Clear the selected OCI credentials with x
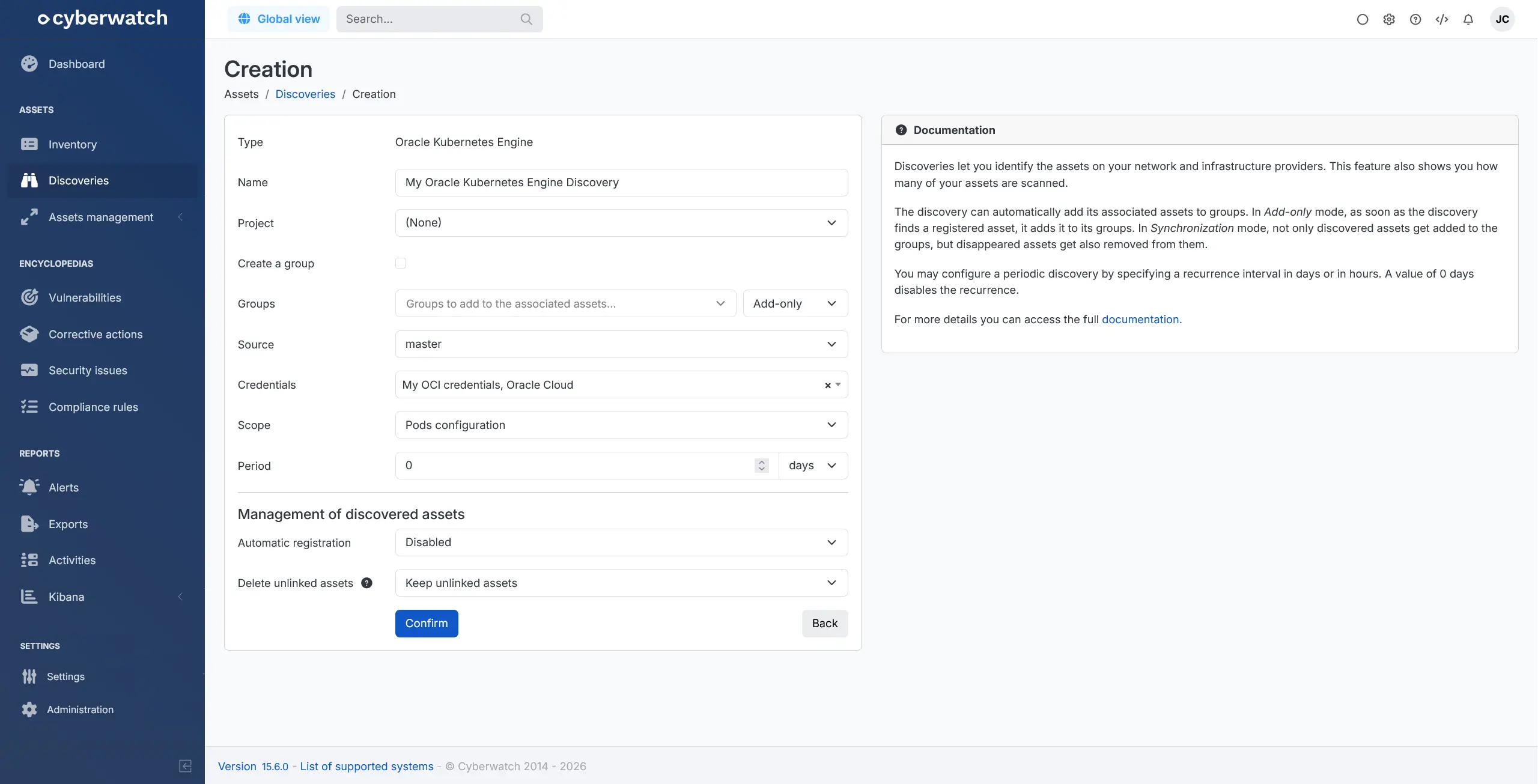1538x784 pixels. click(x=827, y=385)
